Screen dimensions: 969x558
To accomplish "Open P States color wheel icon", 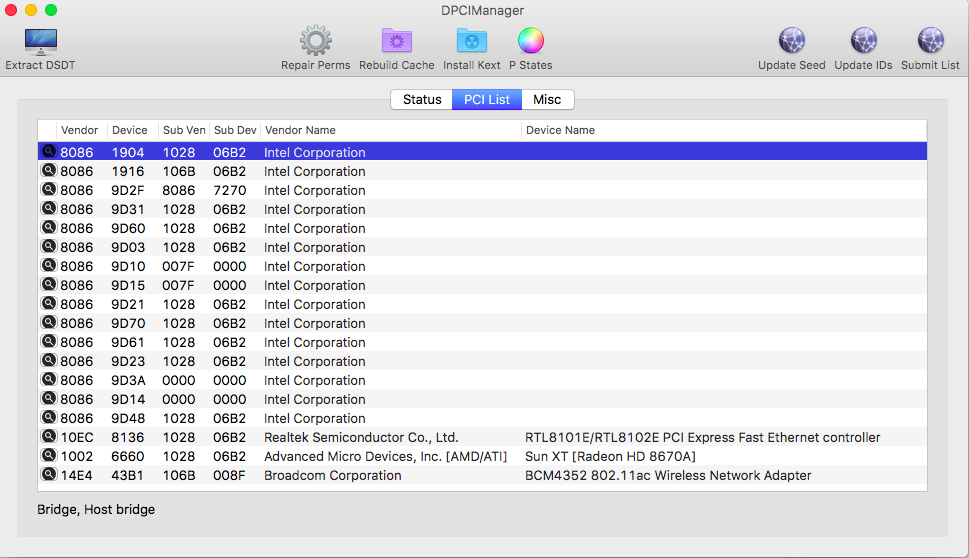I will click(530, 42).
